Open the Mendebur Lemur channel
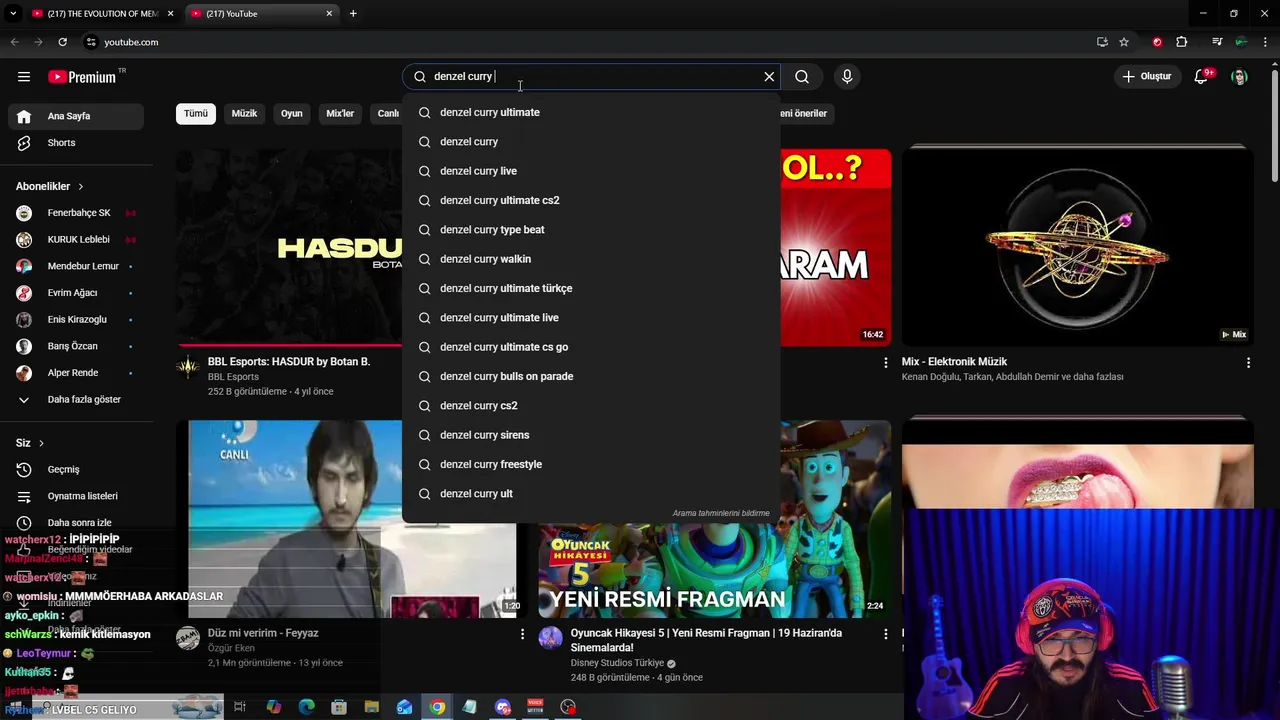This screenshot has width=1280, height=720. pos(76,266)
